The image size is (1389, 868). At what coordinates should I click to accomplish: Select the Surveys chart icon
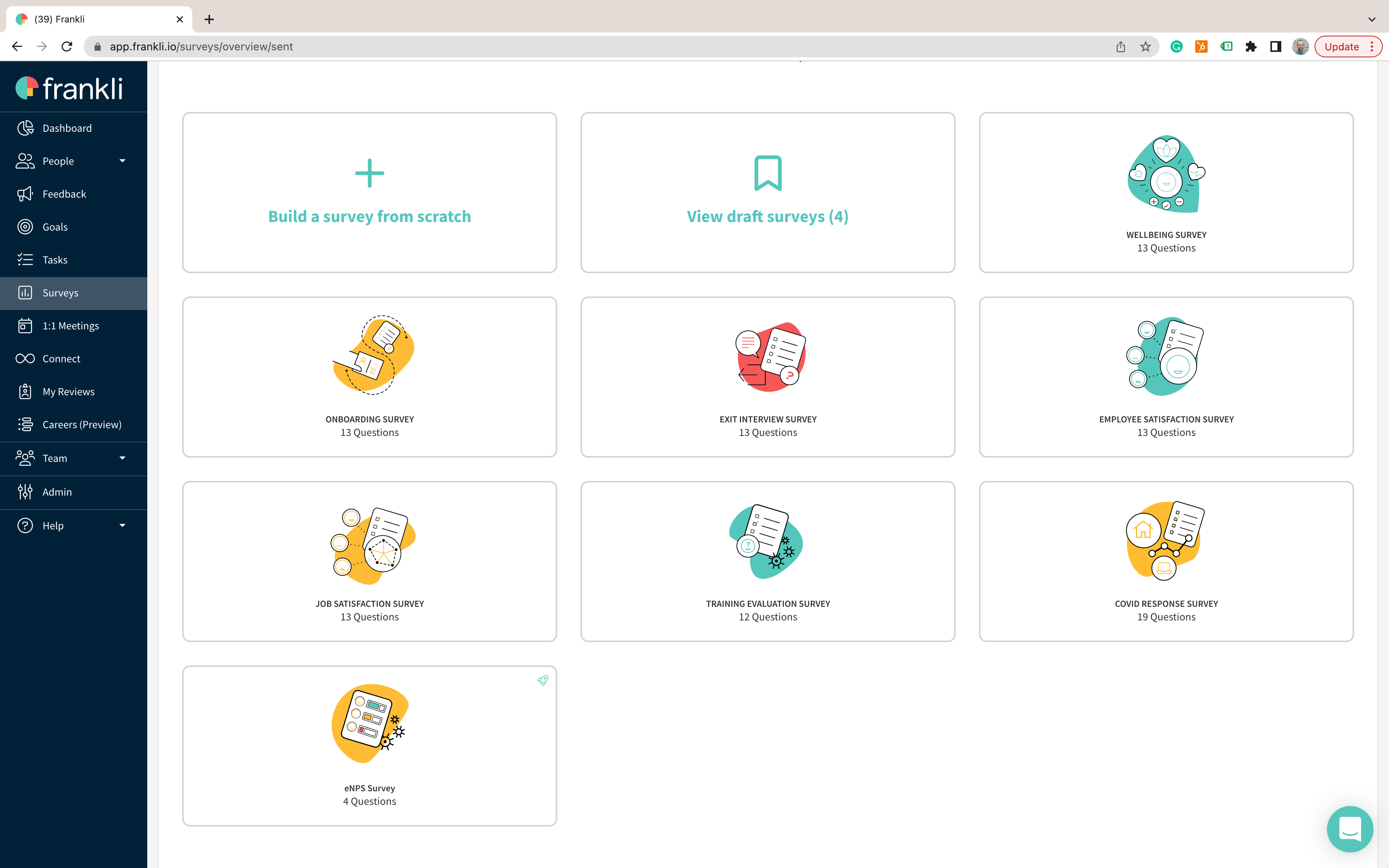click(25, 293)
